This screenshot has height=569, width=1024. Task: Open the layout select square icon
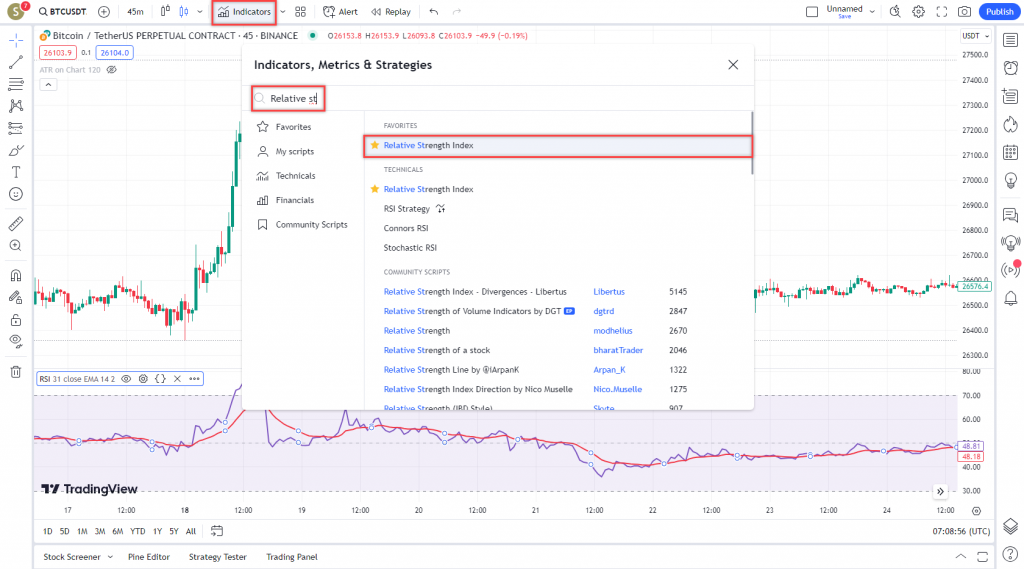point(812,12)
